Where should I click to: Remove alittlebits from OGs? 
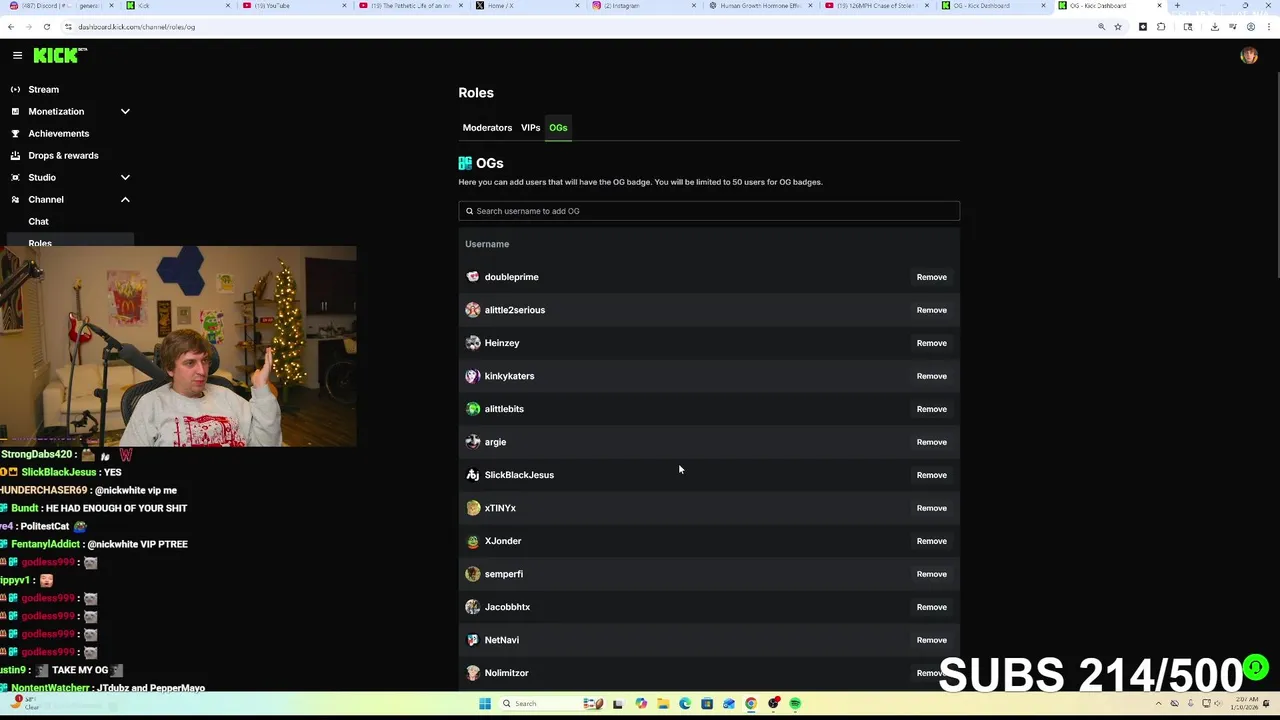pyautogui.click(x=931, y=409)
